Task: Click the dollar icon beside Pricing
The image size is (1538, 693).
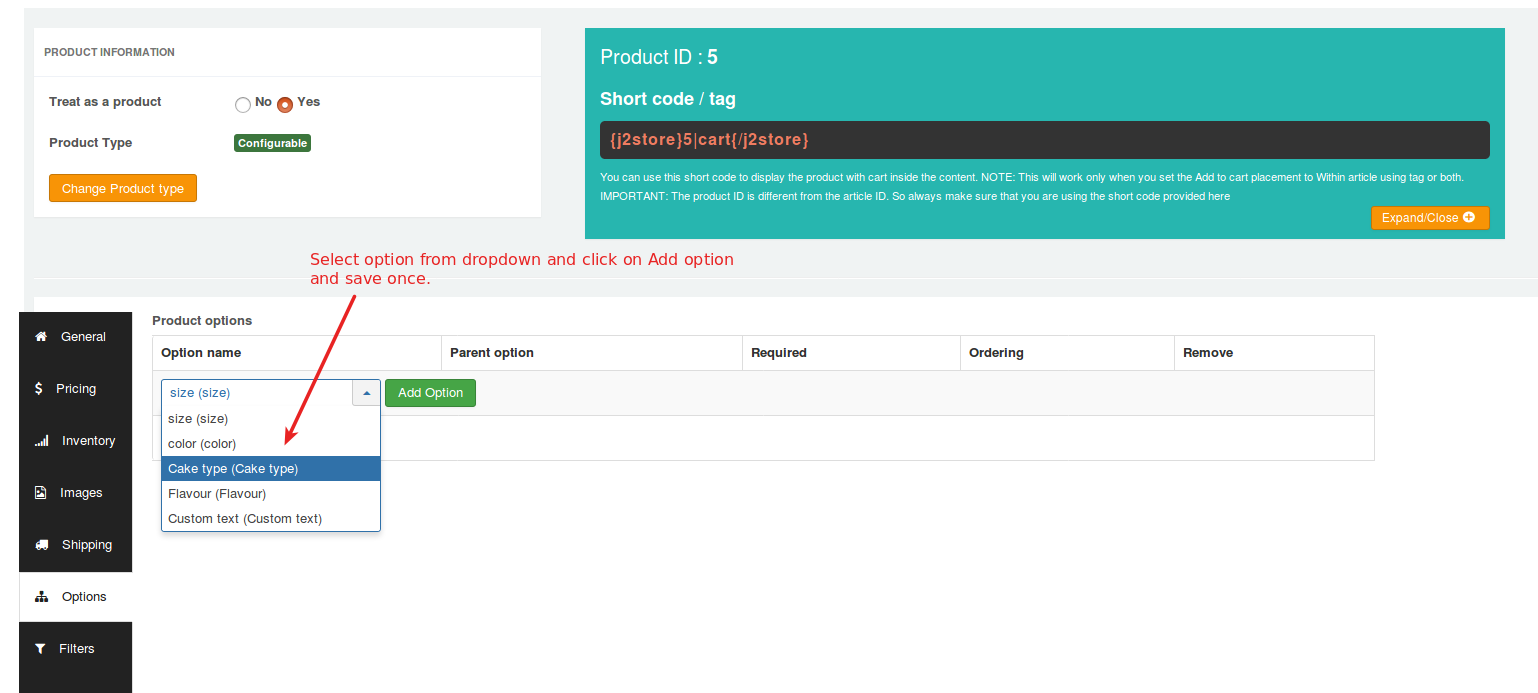Action: (39, 388)
